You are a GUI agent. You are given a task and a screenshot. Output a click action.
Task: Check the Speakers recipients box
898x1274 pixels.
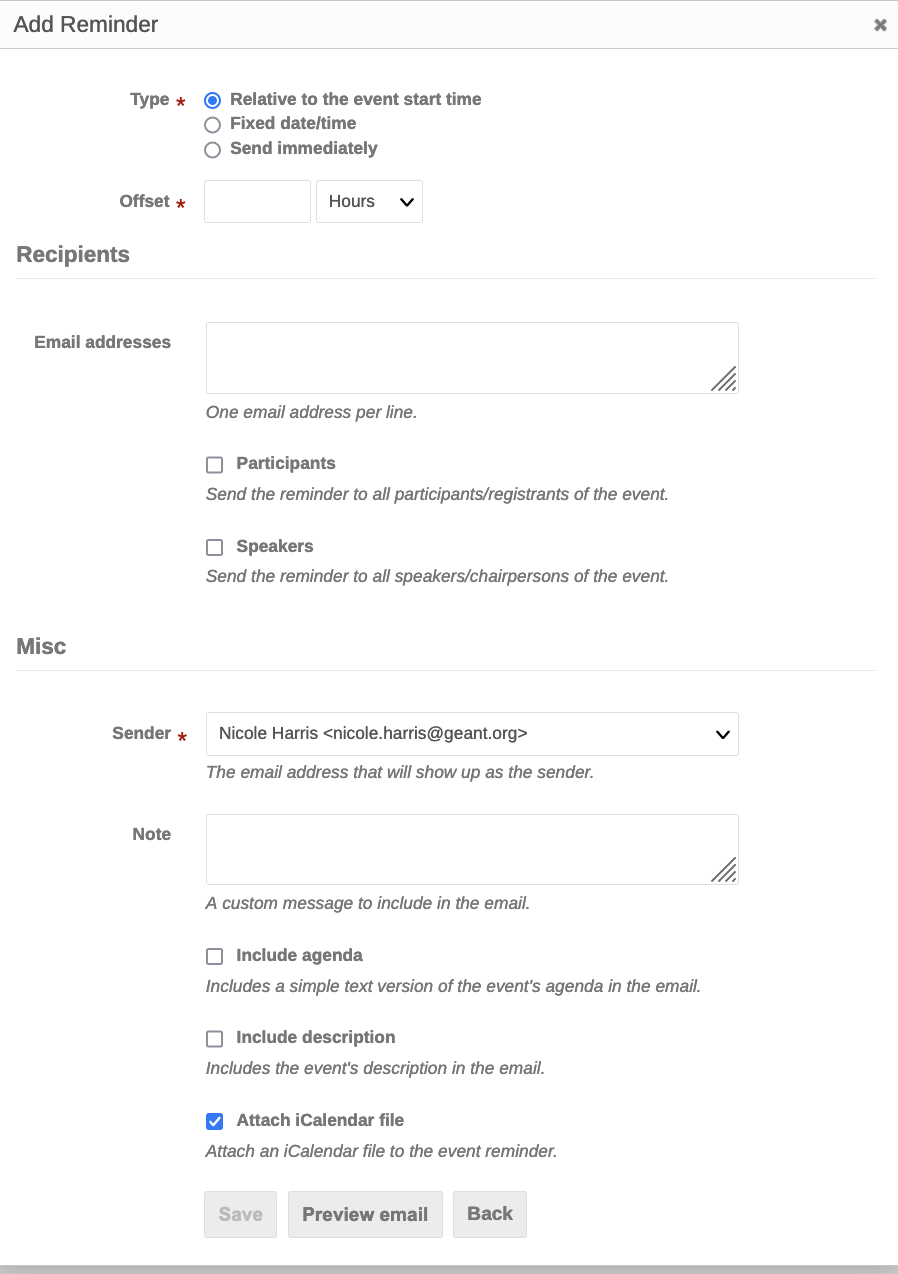pos(214,547)
